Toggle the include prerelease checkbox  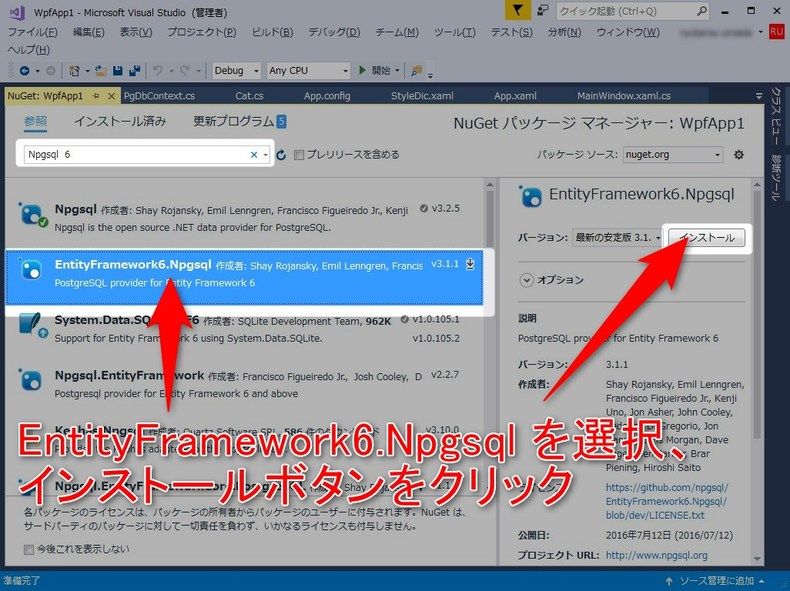pos(299,155)
